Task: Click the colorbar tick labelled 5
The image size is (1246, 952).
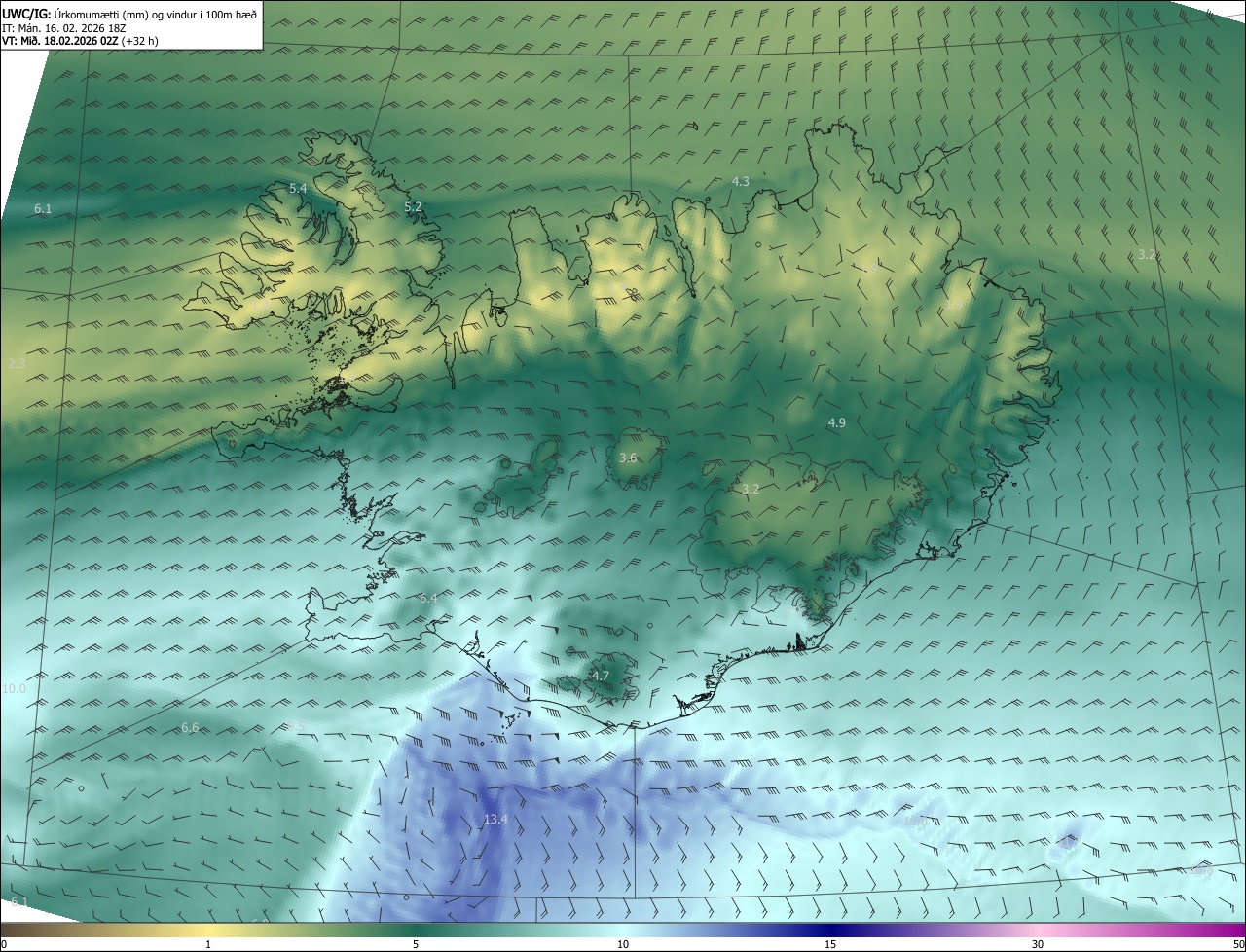Action: (416, 945)
